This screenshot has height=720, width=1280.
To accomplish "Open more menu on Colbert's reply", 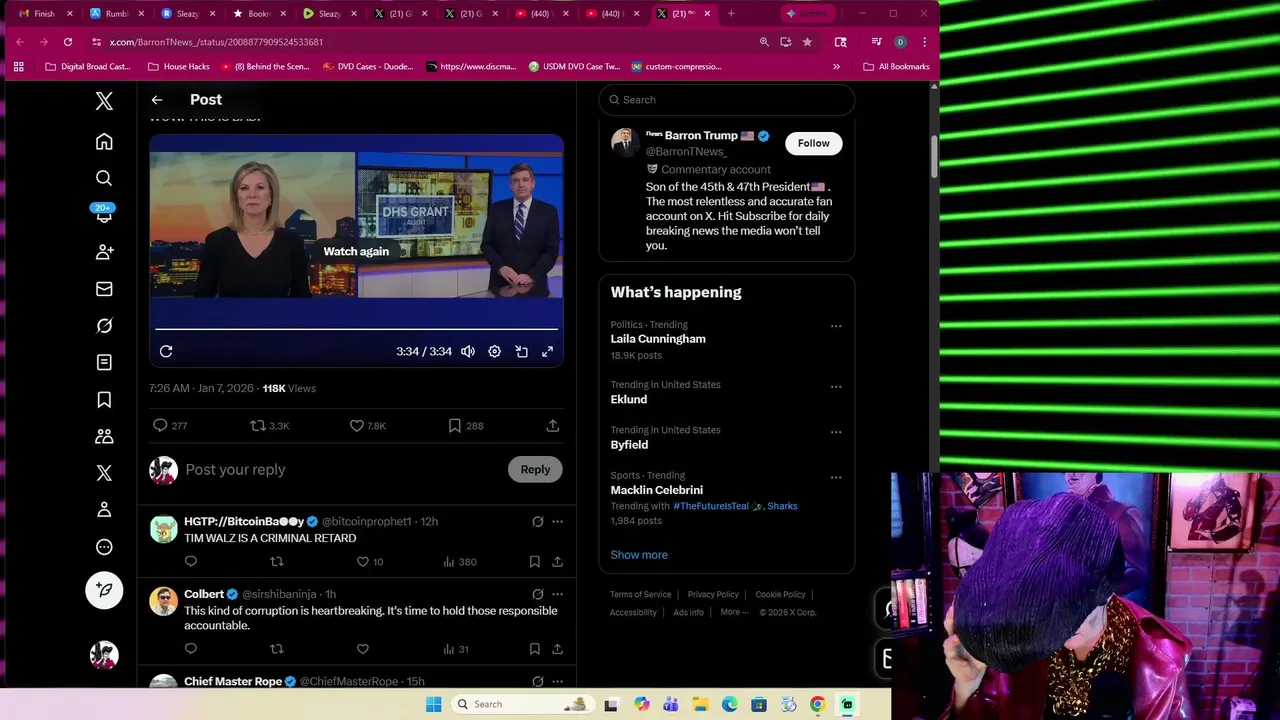I will (557, 594).
